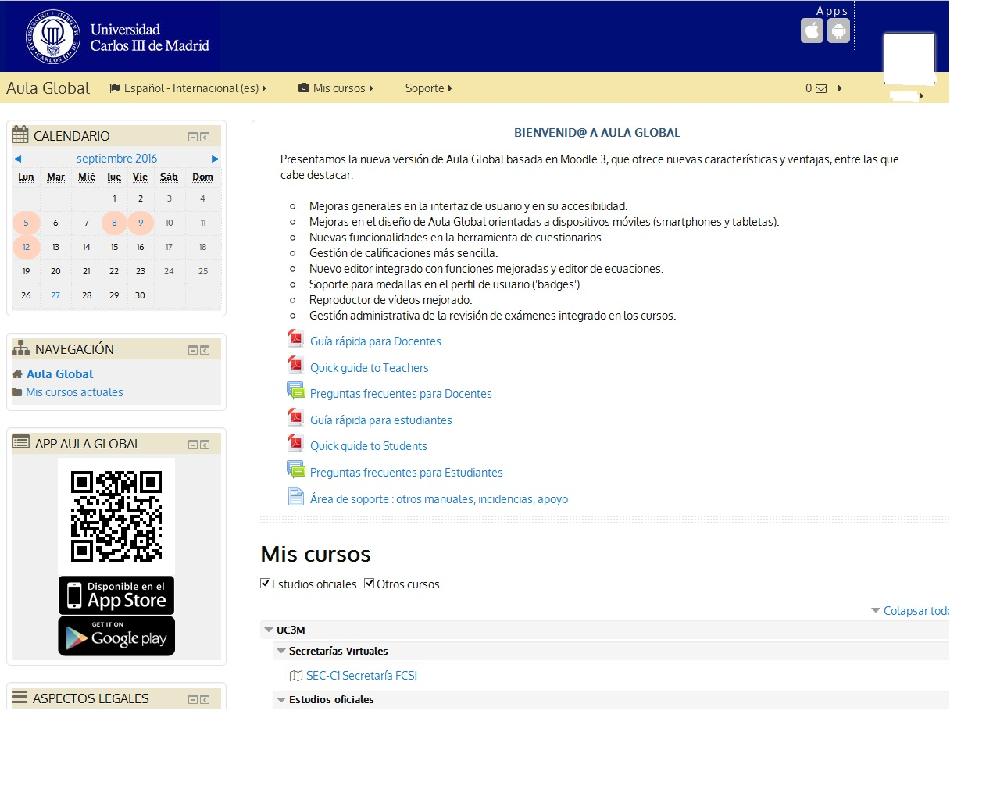Toggle the Estudios oficiales checkbox
The width and height of the screenshot is (1000, 800).
265,582
